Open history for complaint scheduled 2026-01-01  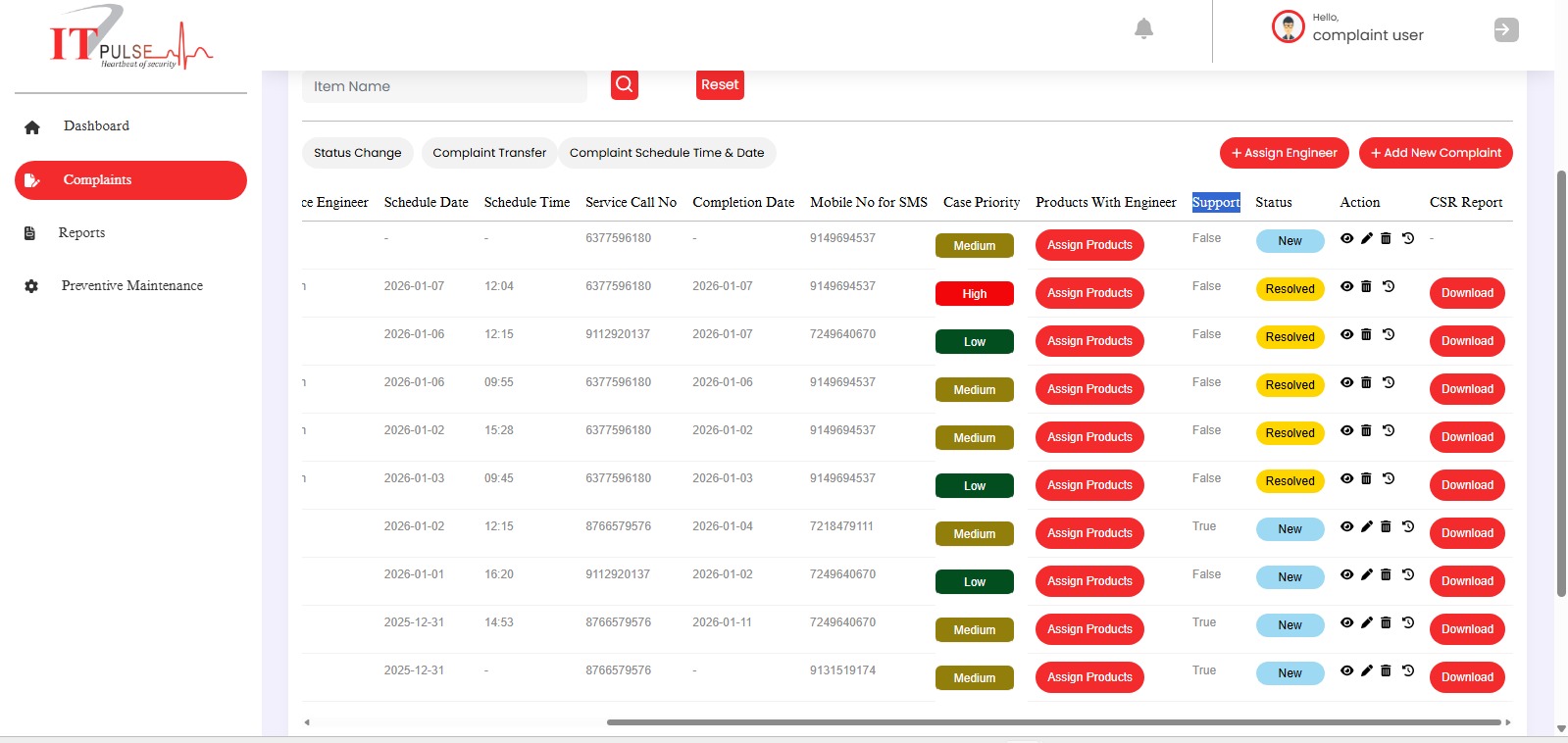[x=1407, y=574]
